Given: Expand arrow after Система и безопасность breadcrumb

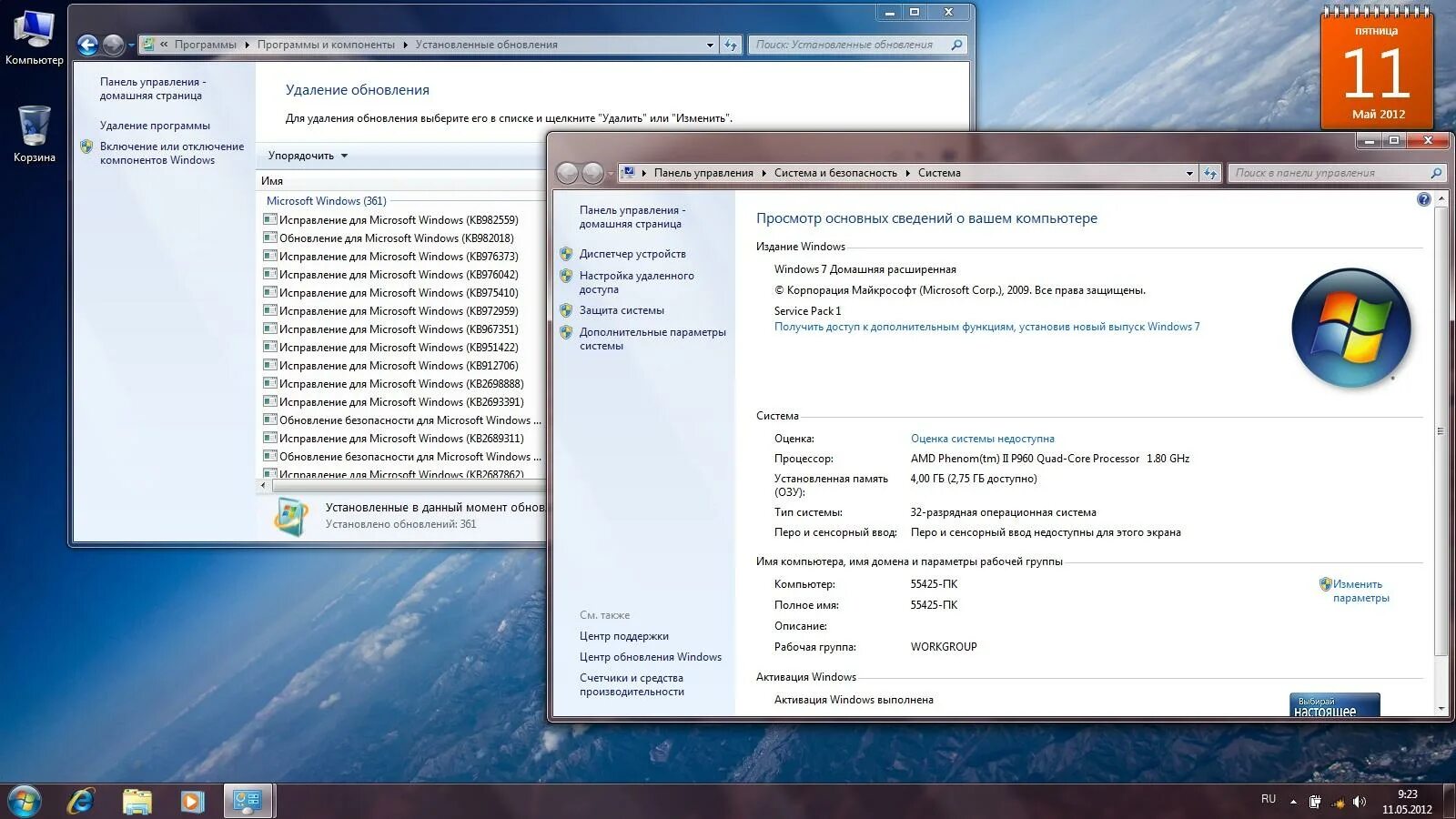Looking at the screenshot, I should pyautogui.click(x=907, y=173).
